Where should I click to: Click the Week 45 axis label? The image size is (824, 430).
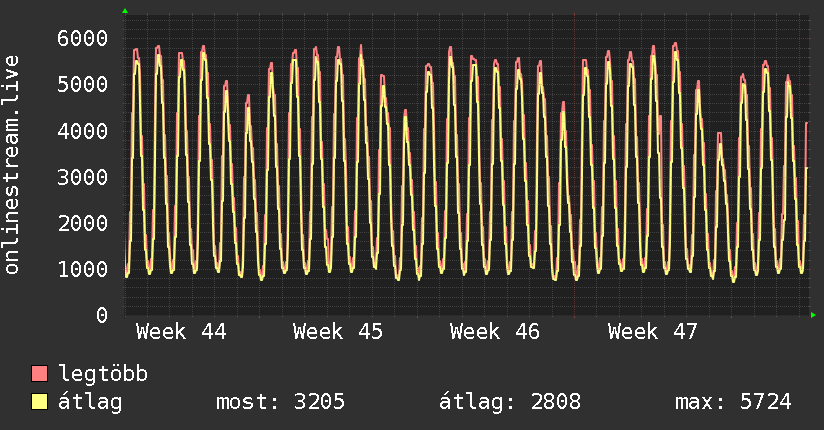(x=338, y=332)
